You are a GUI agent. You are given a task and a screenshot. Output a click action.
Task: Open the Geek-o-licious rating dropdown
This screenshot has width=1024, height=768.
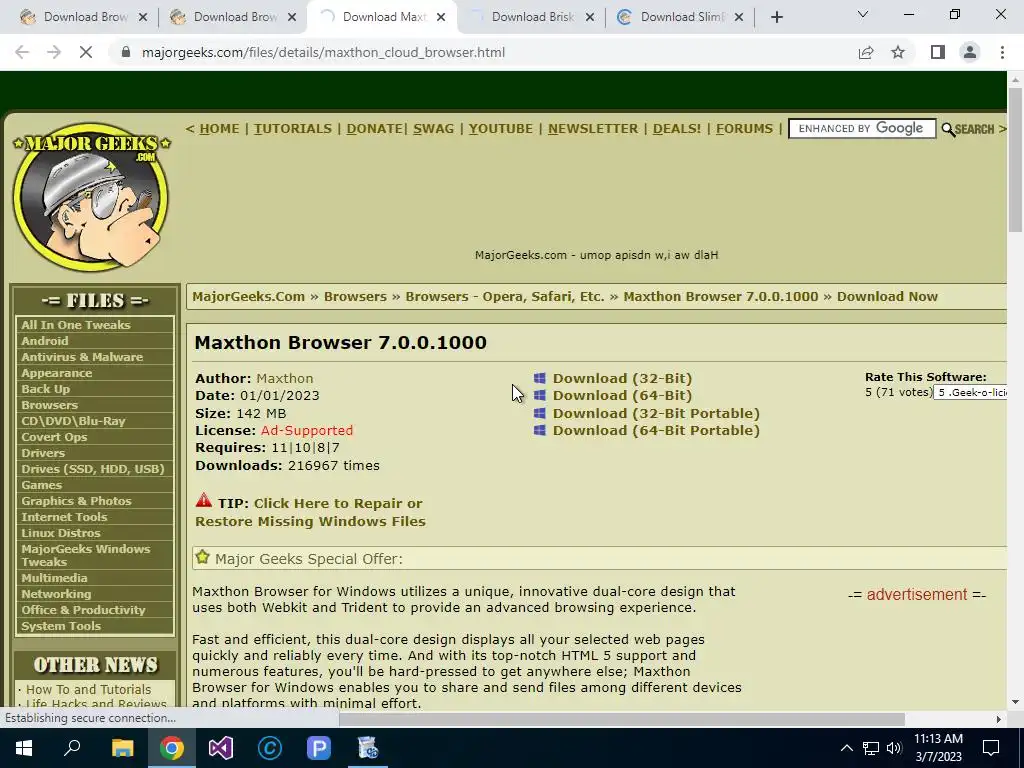click(x=970, y=392)
